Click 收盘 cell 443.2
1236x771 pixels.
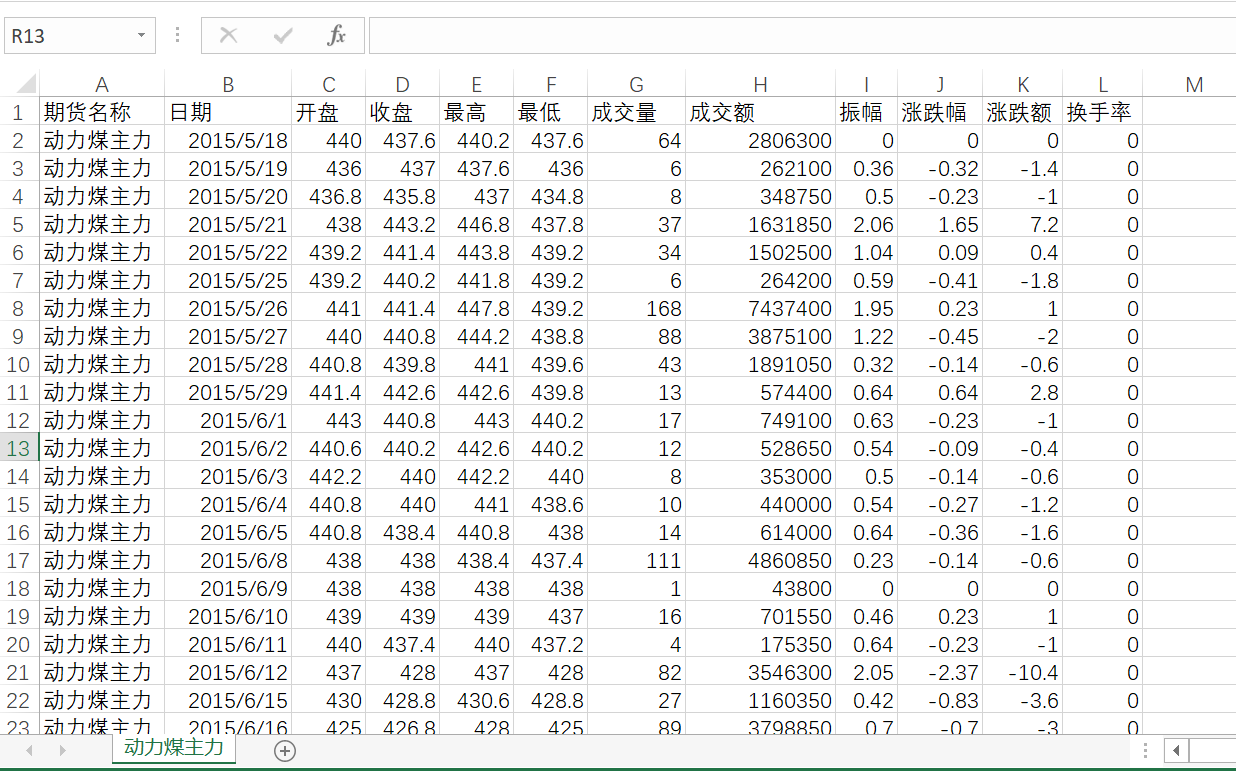tap(403, 224)
